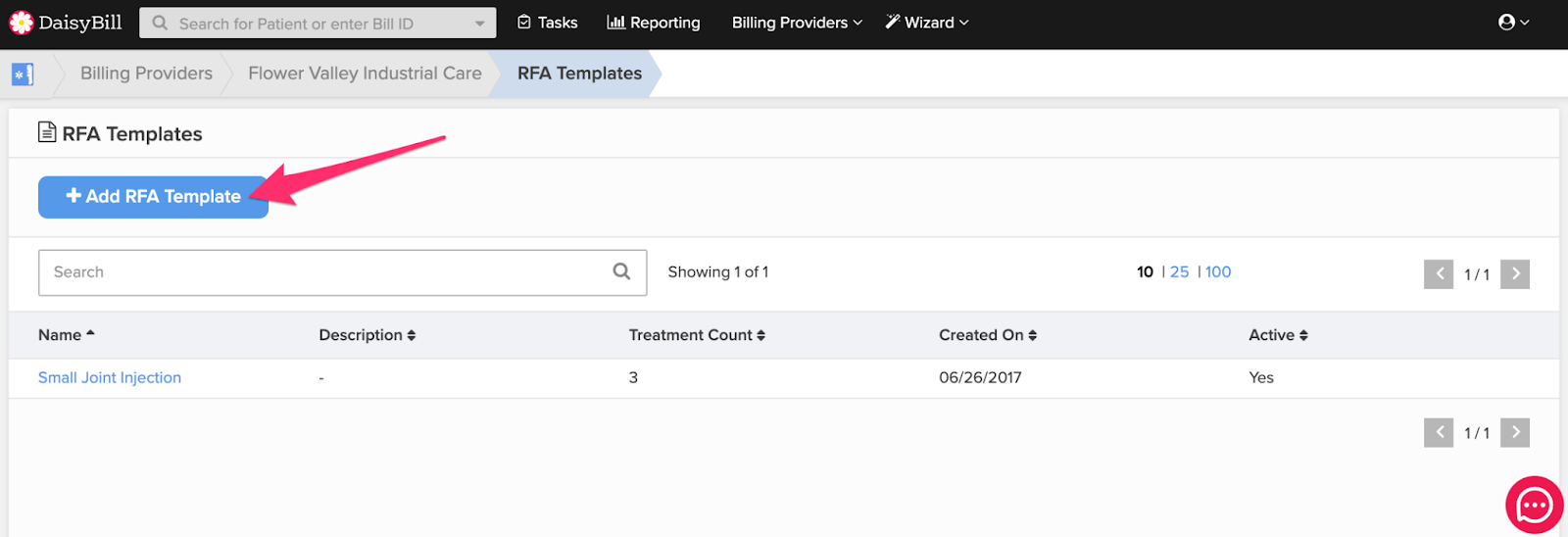Click bottom pagination next arrow
1568x537 pixels.
(1515, 432)
